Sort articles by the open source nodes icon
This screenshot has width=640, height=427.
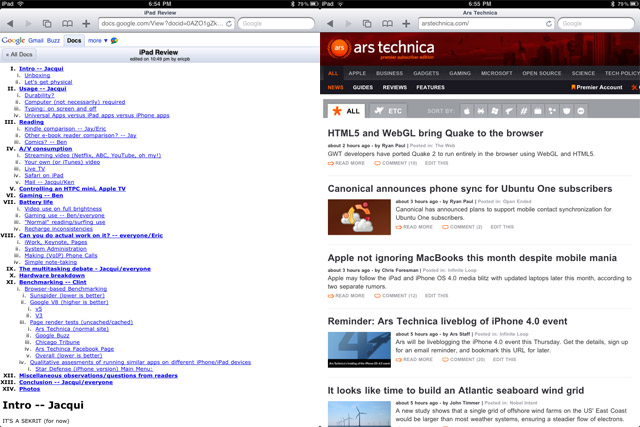552,111
